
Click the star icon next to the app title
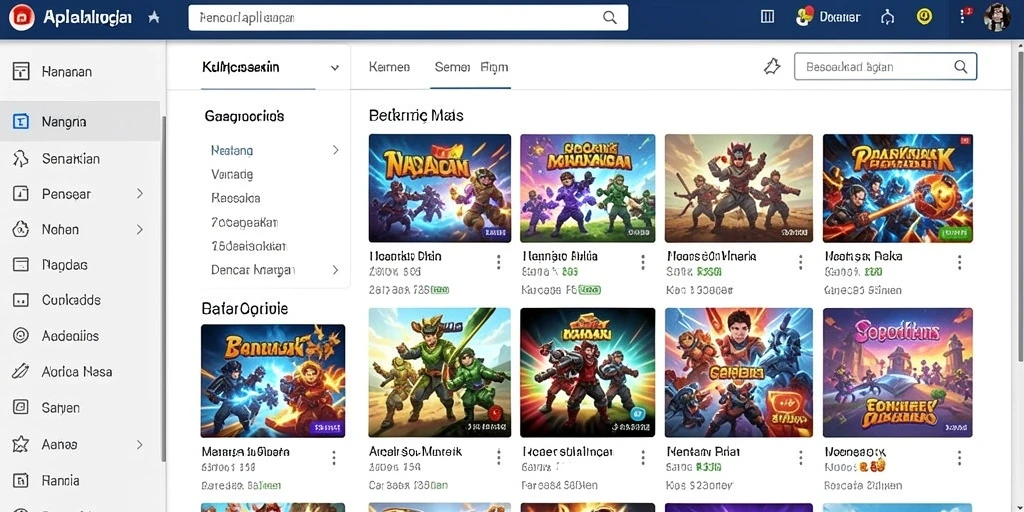(x=153, y=18)
